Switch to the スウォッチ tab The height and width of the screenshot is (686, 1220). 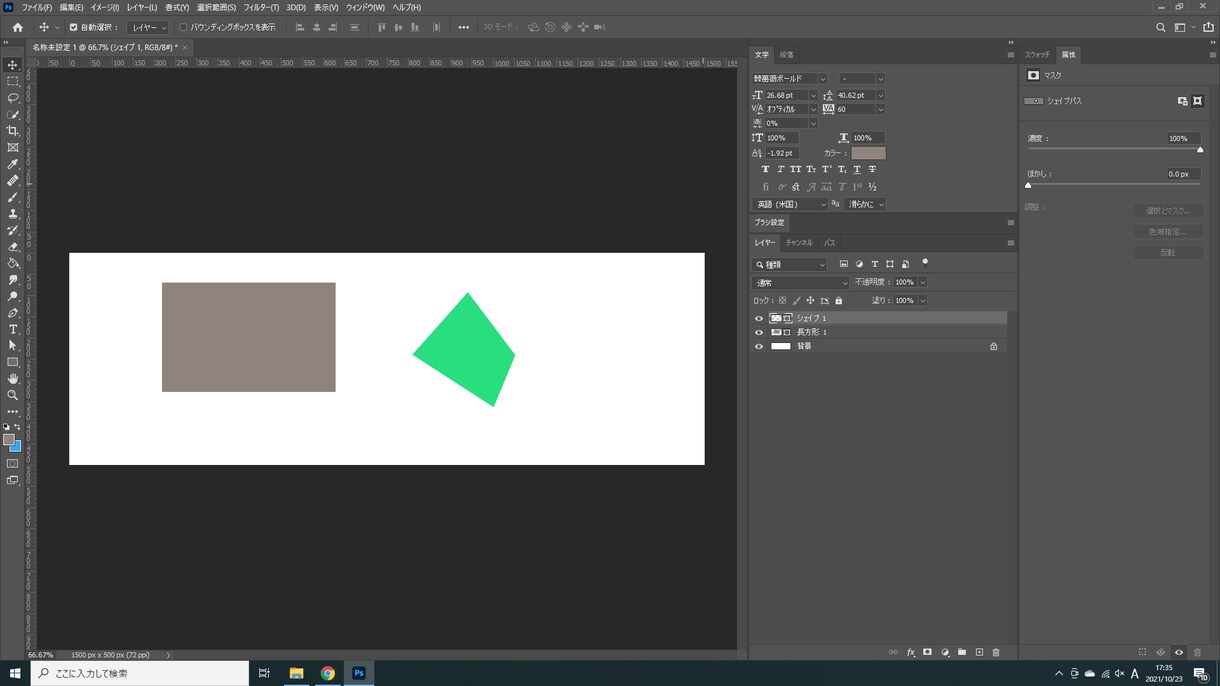[1037, 55]
